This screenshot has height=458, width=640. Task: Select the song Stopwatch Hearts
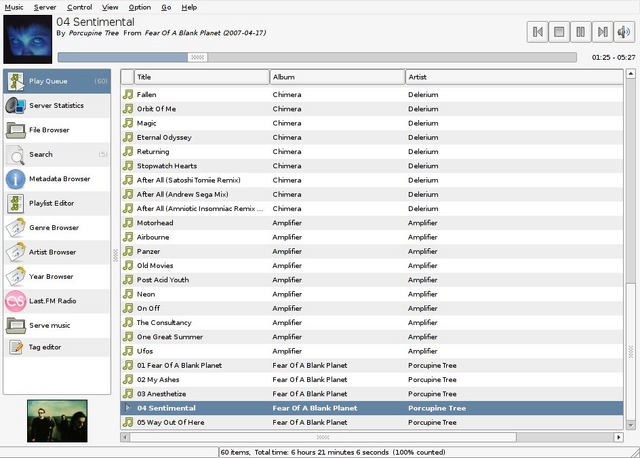[372, 166]
